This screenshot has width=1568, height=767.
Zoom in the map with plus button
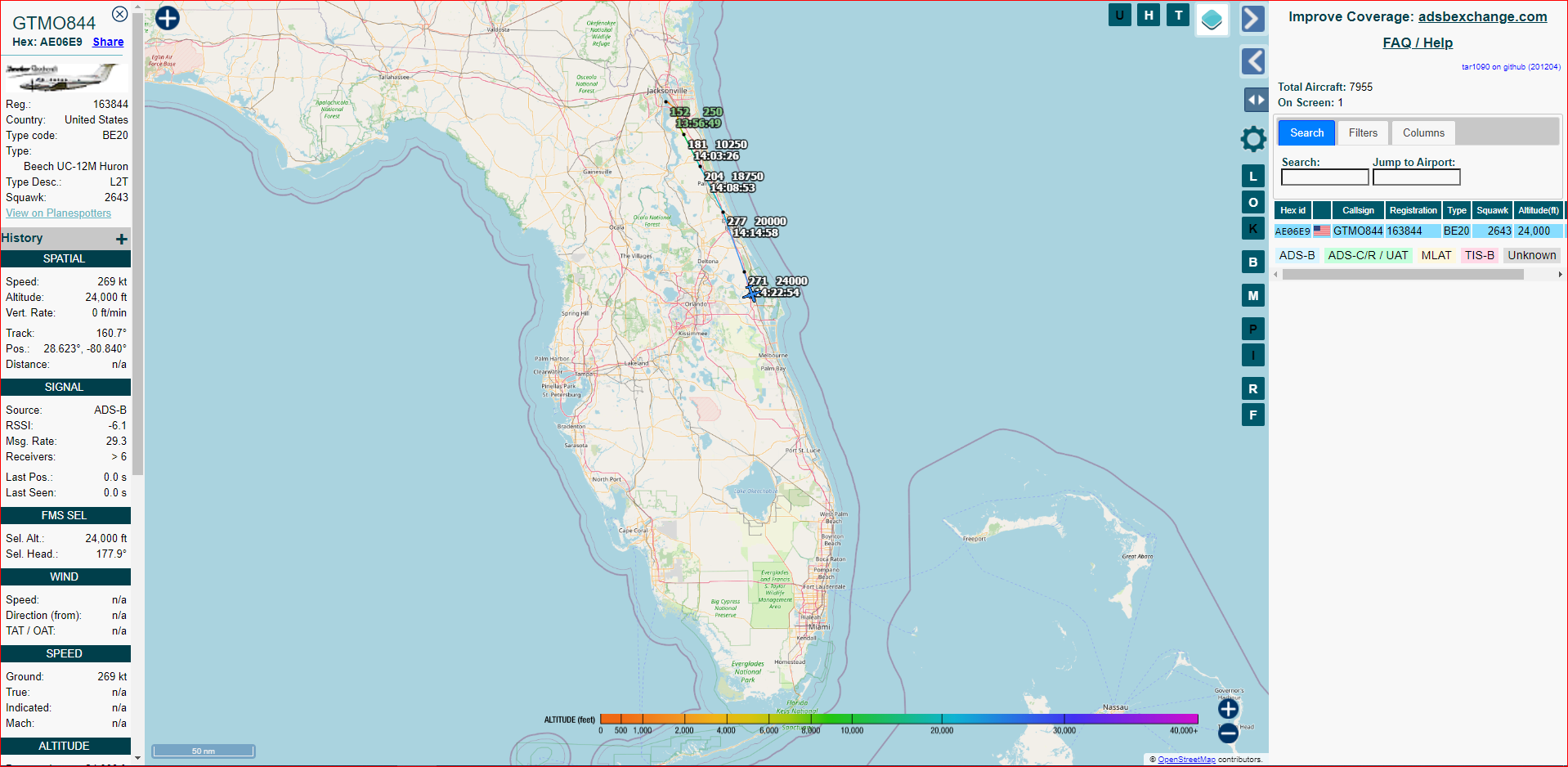[x=1228, y=709]
